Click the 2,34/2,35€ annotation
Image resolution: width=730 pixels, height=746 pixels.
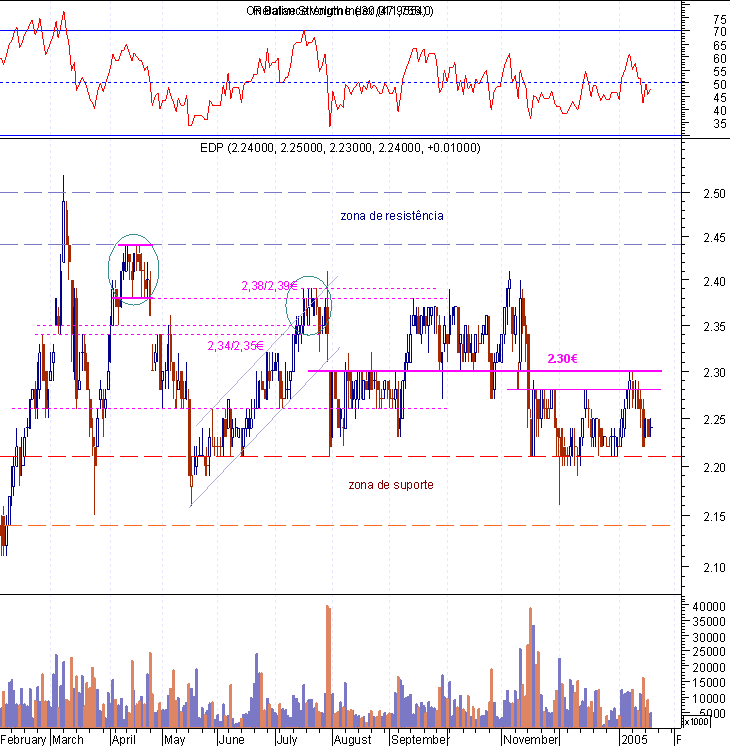pyautogui.click(x=235, y=345)
